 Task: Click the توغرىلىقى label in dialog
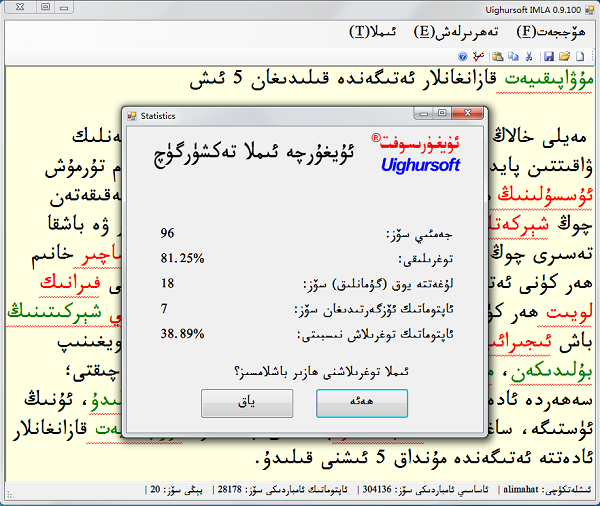pyautogui.click(x=426, y=260)
